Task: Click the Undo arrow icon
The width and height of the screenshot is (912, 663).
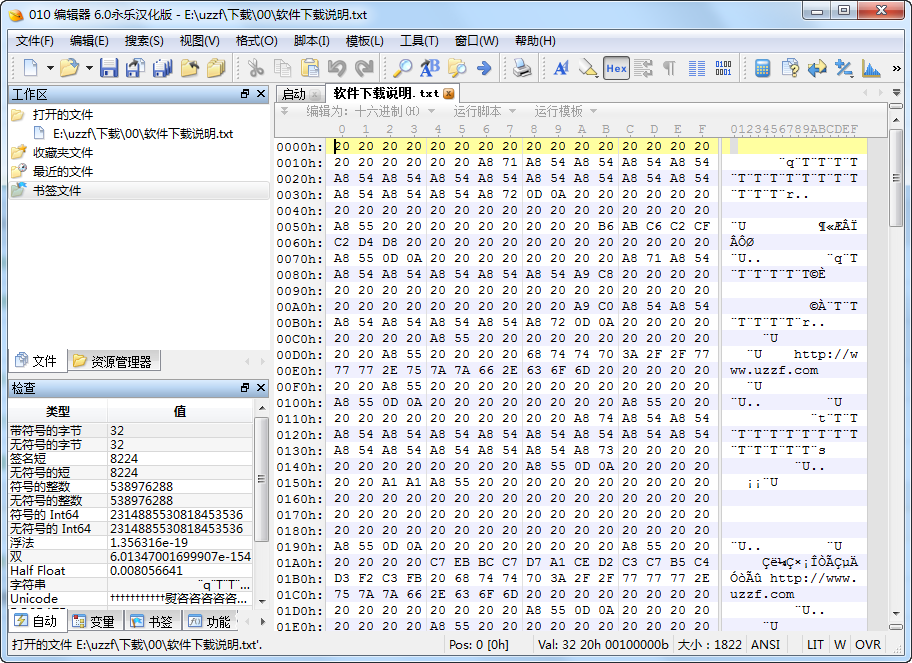Action: pos(337,68)
